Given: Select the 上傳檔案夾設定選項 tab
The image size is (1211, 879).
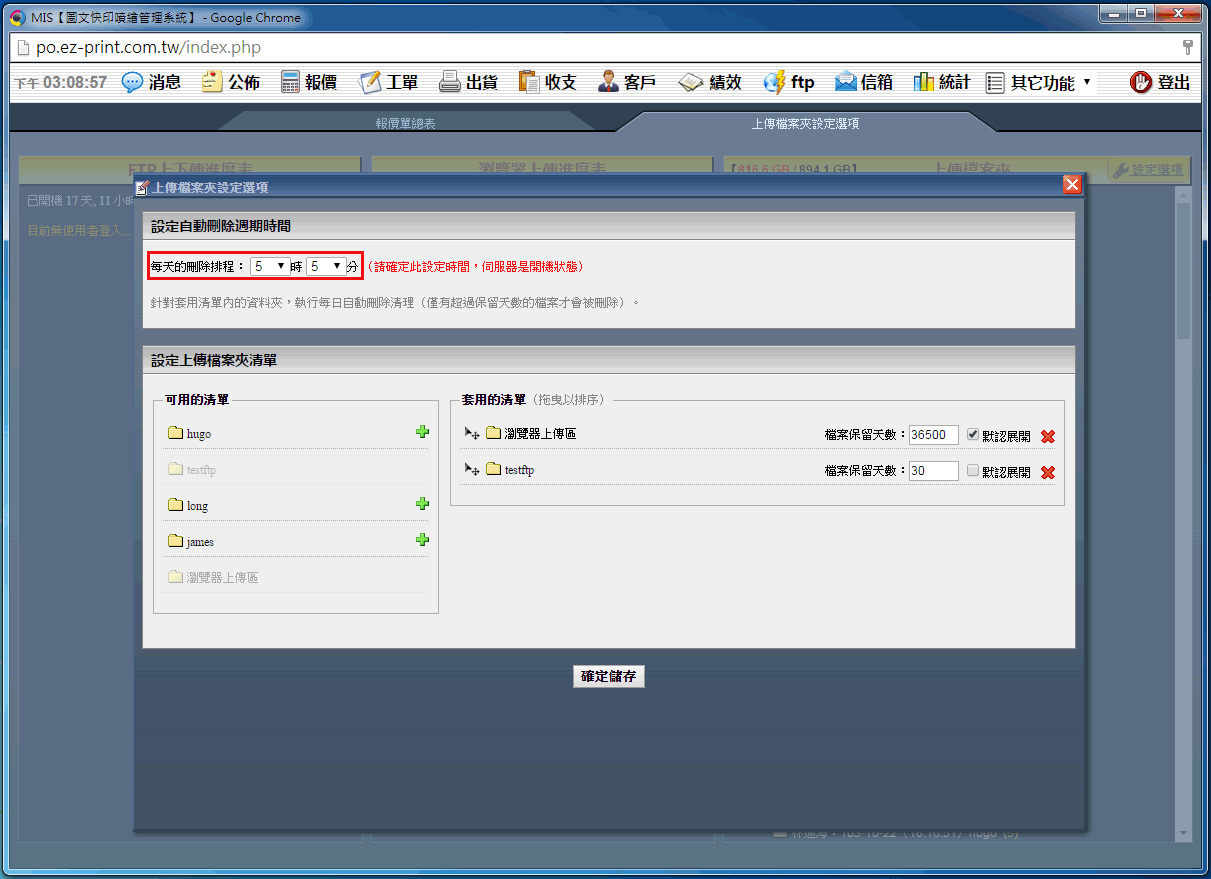Looking at the screenshot, I should coord(805,123).
